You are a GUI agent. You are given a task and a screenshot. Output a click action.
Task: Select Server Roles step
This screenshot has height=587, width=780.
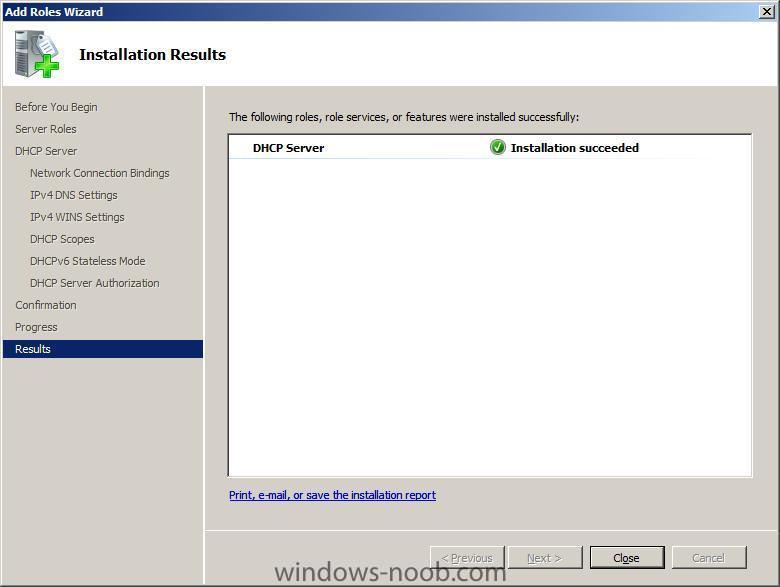[46, 129]
